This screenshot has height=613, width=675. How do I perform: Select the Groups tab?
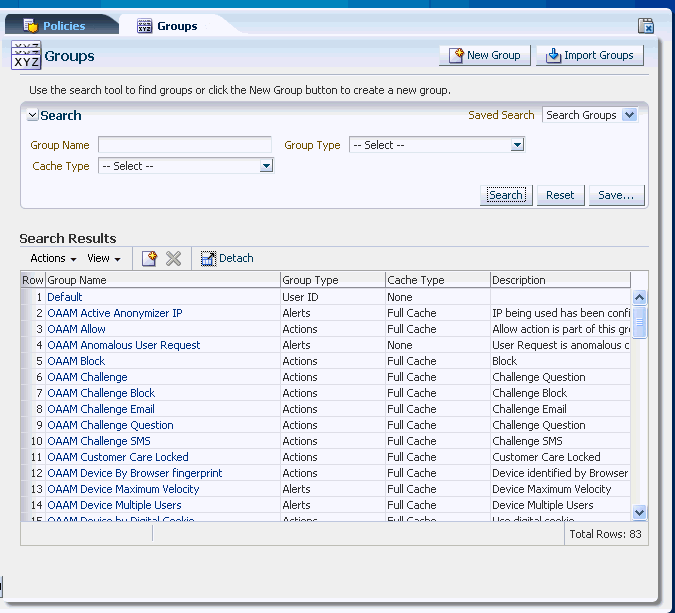pyautogui.click(x=176, y=26)
